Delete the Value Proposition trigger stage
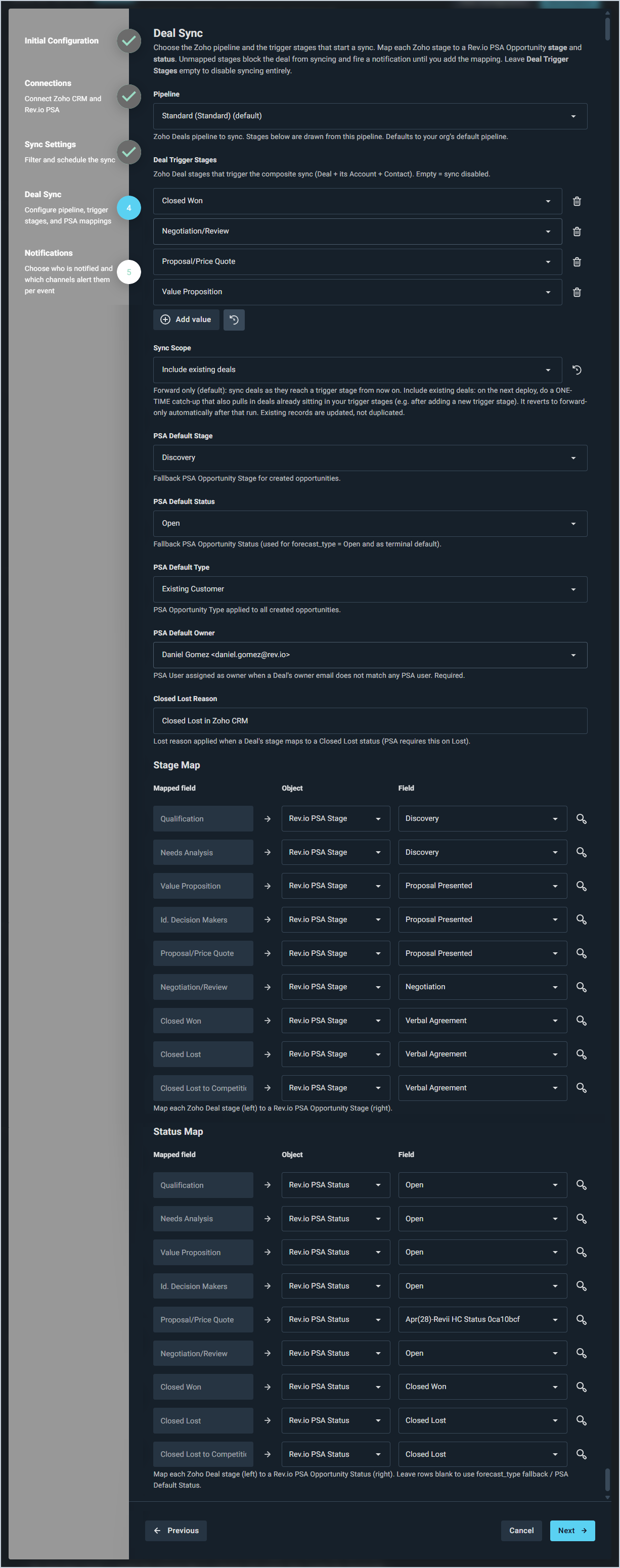Viewport: 620px width, 1568px height. click(x=577, y=292)
